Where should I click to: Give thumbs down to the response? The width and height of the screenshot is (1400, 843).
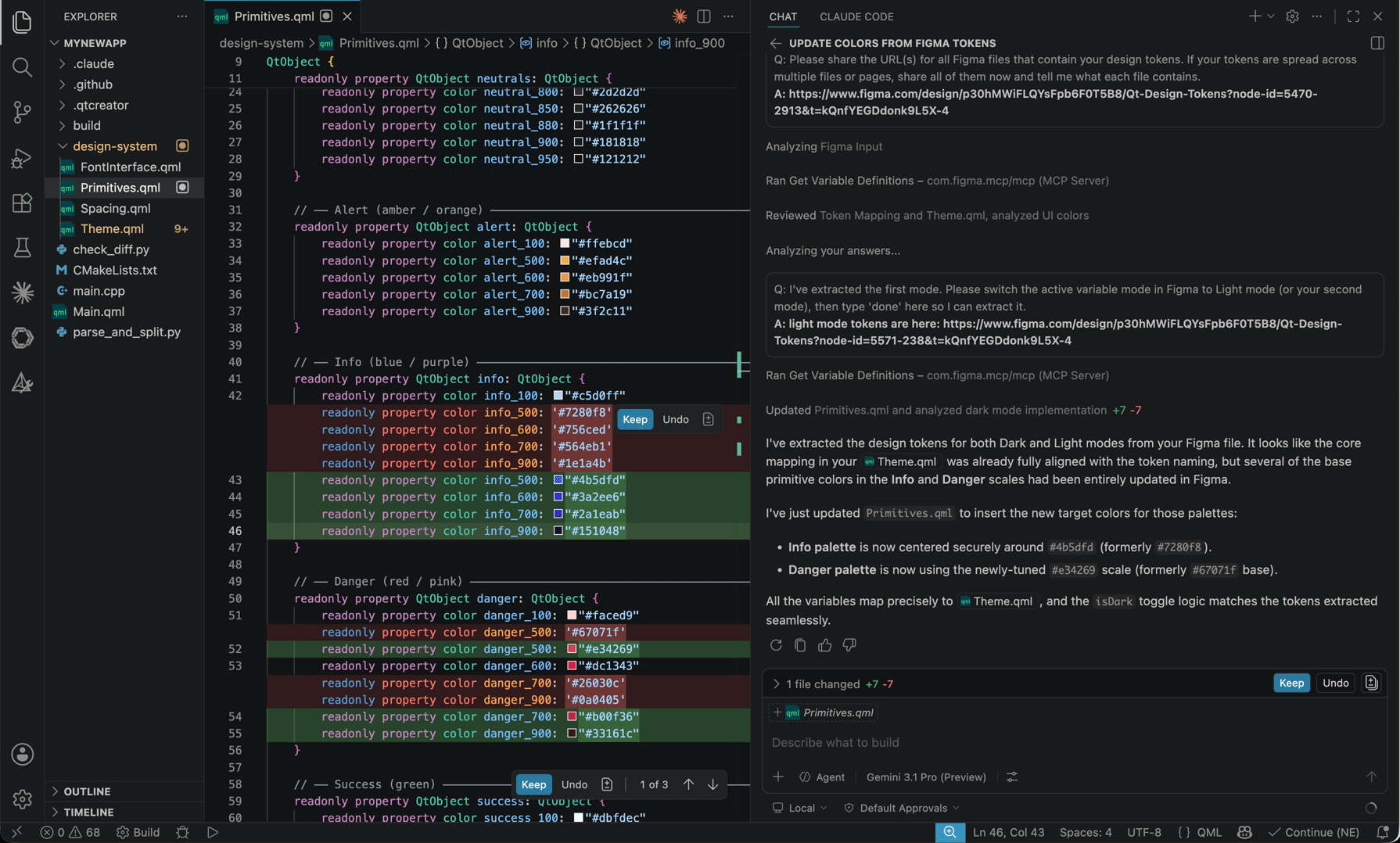[x=849, y=645]
